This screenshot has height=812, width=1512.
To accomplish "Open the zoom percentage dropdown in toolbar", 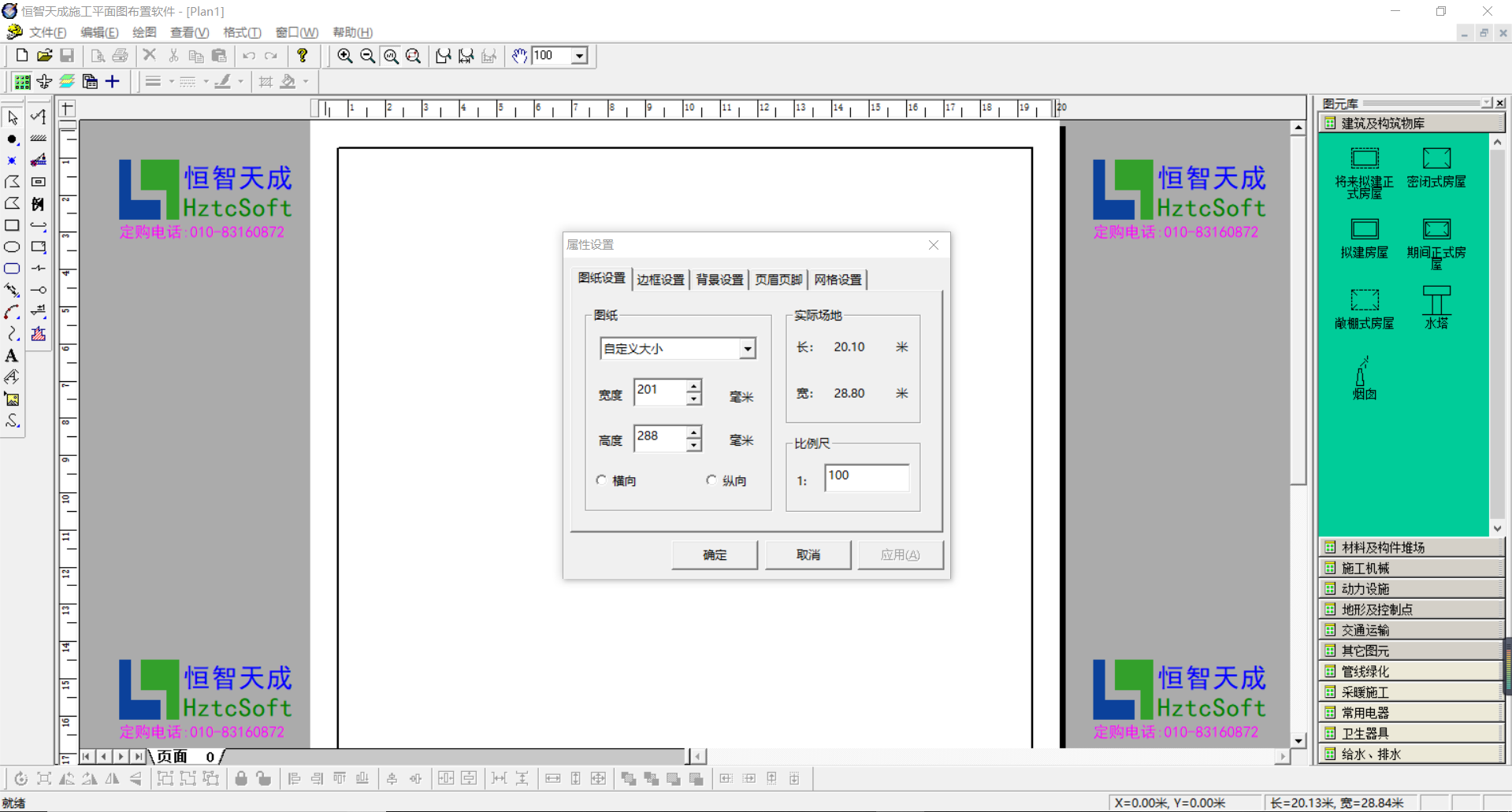I will 580,56.
